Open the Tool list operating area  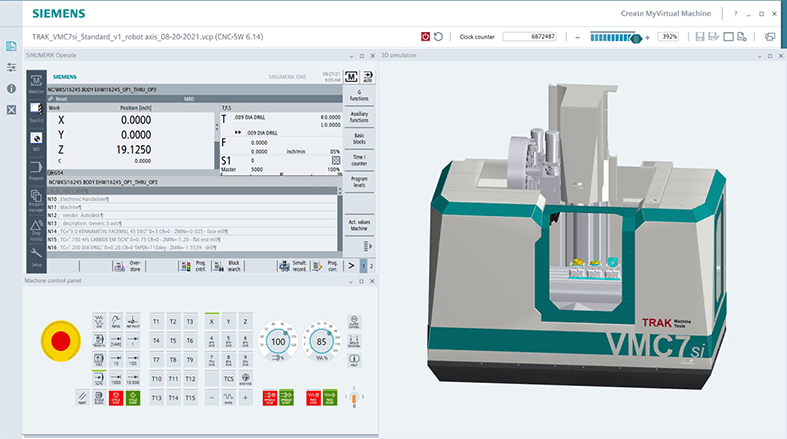click(36, 112)
